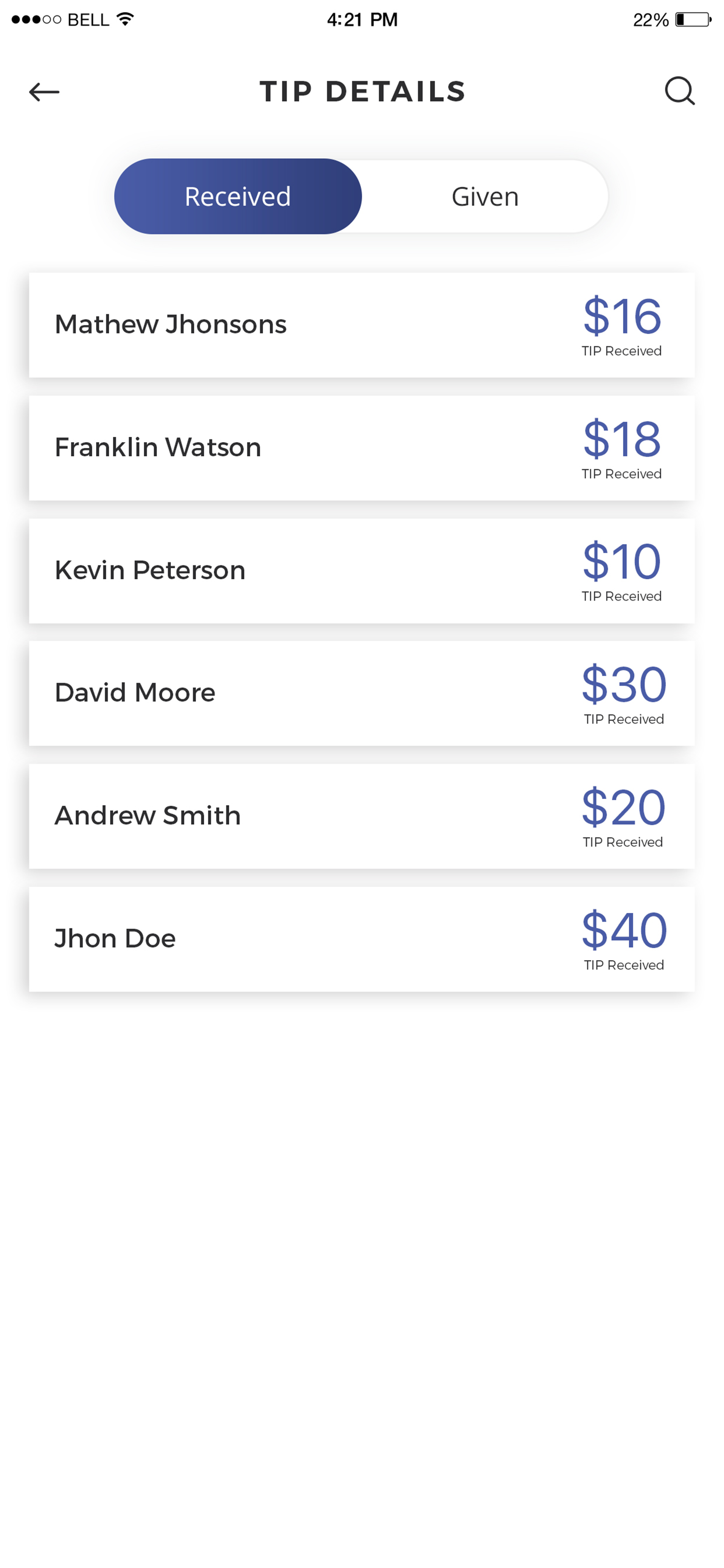Switch to the Given tab

pos(485,196)
